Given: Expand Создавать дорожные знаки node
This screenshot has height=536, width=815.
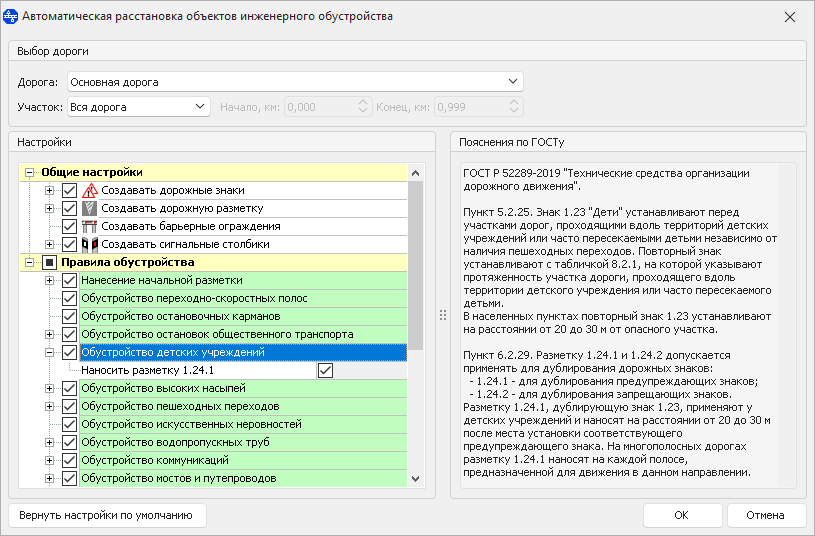Looking at the screenshot, I should point(49,191).
